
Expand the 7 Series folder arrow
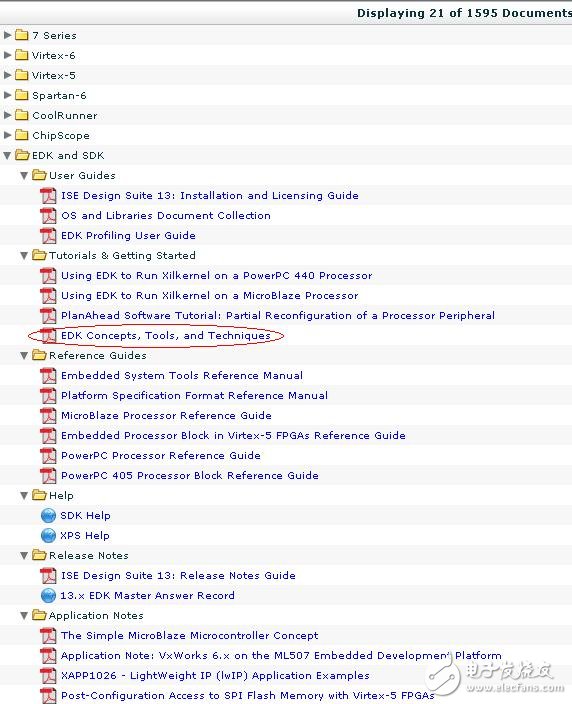point(7,35)
